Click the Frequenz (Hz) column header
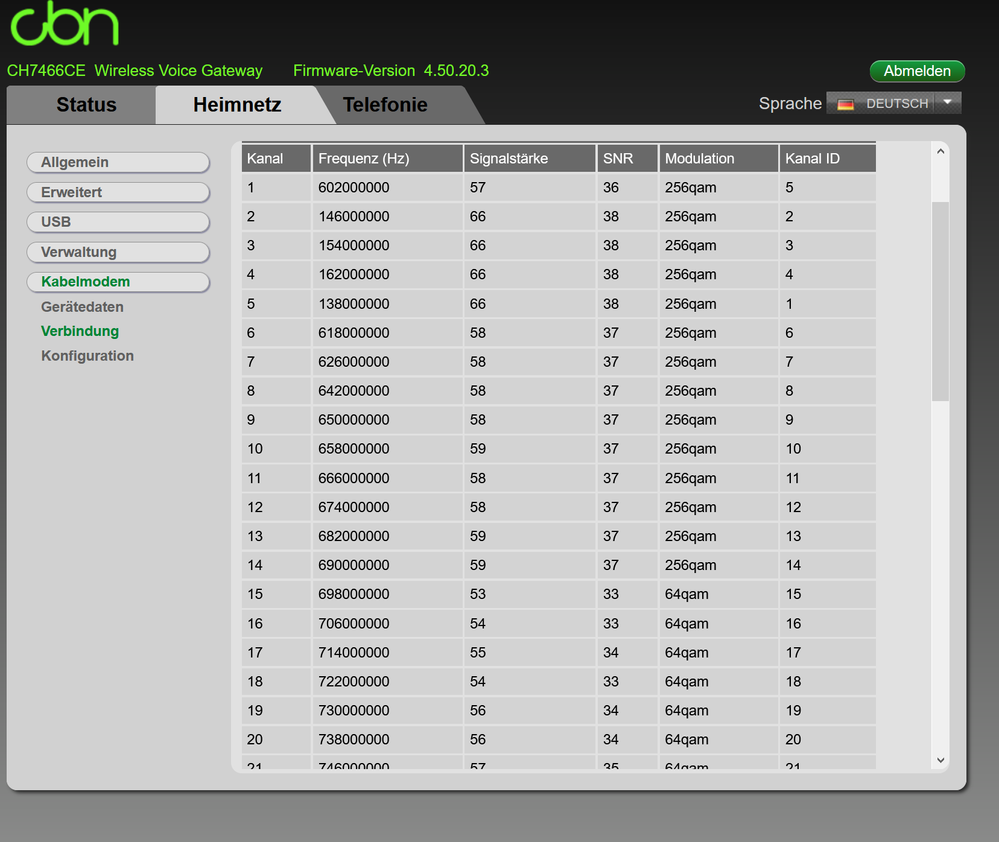999x842 pixels. (x=387, y=159)
